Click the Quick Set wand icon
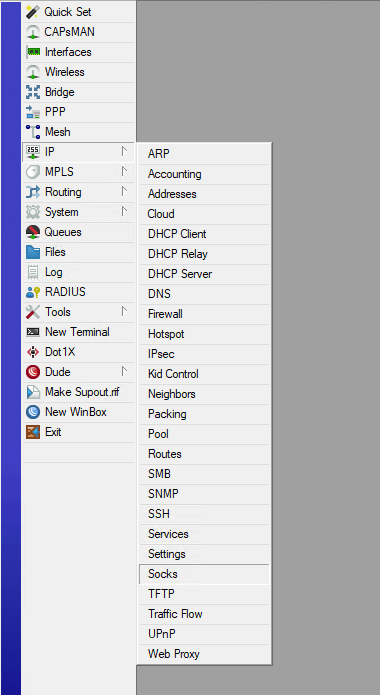Viewport: 380px width, 695px height. point(33,12)
